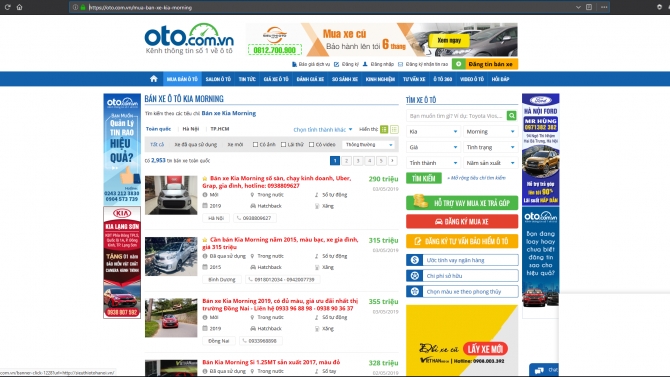This screenshot has height=377, width=670.
Task: Select the TP.HCM location tab
Action: point(220,129)
